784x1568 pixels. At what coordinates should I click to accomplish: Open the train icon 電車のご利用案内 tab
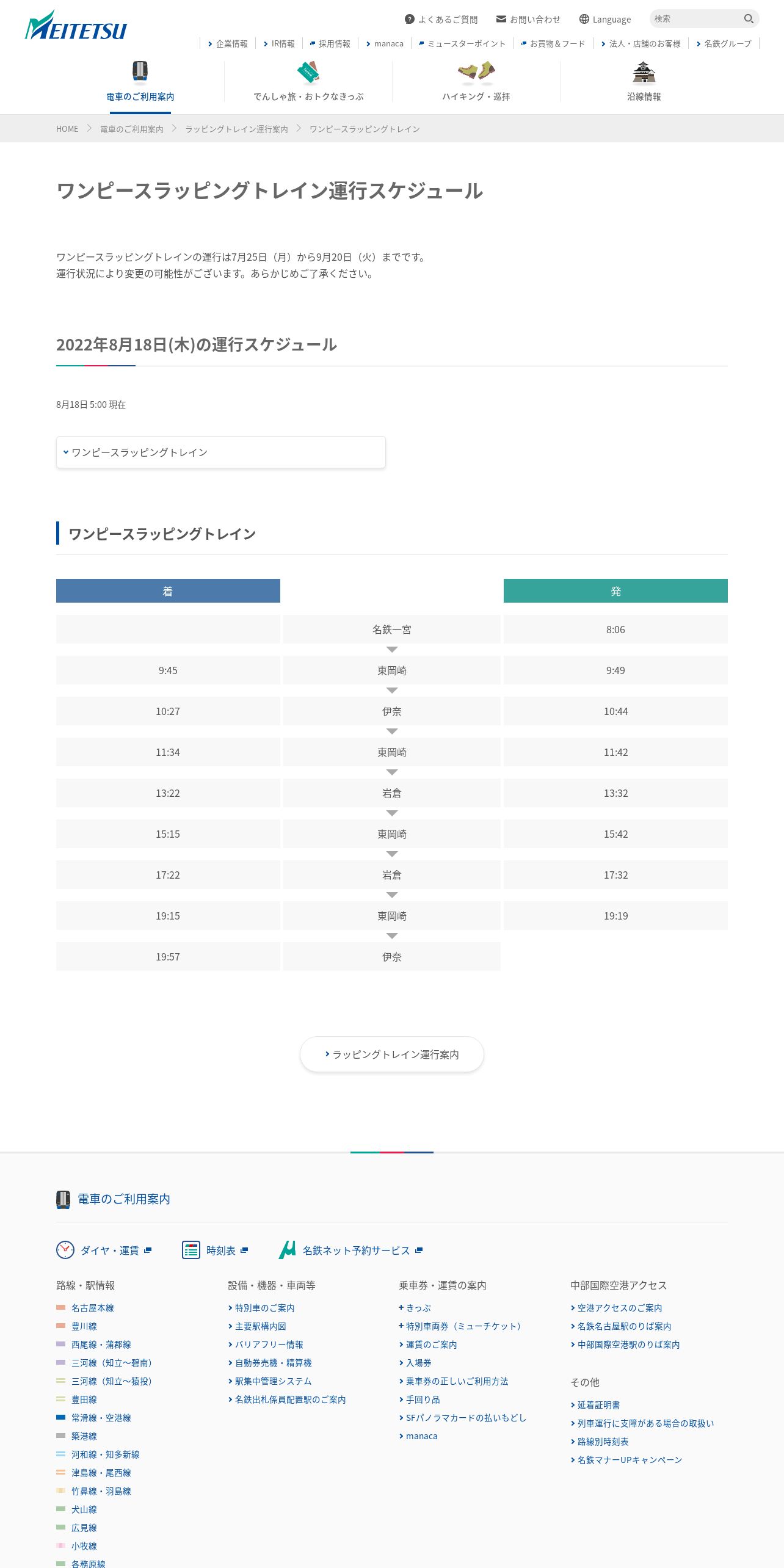coord(140,82)
